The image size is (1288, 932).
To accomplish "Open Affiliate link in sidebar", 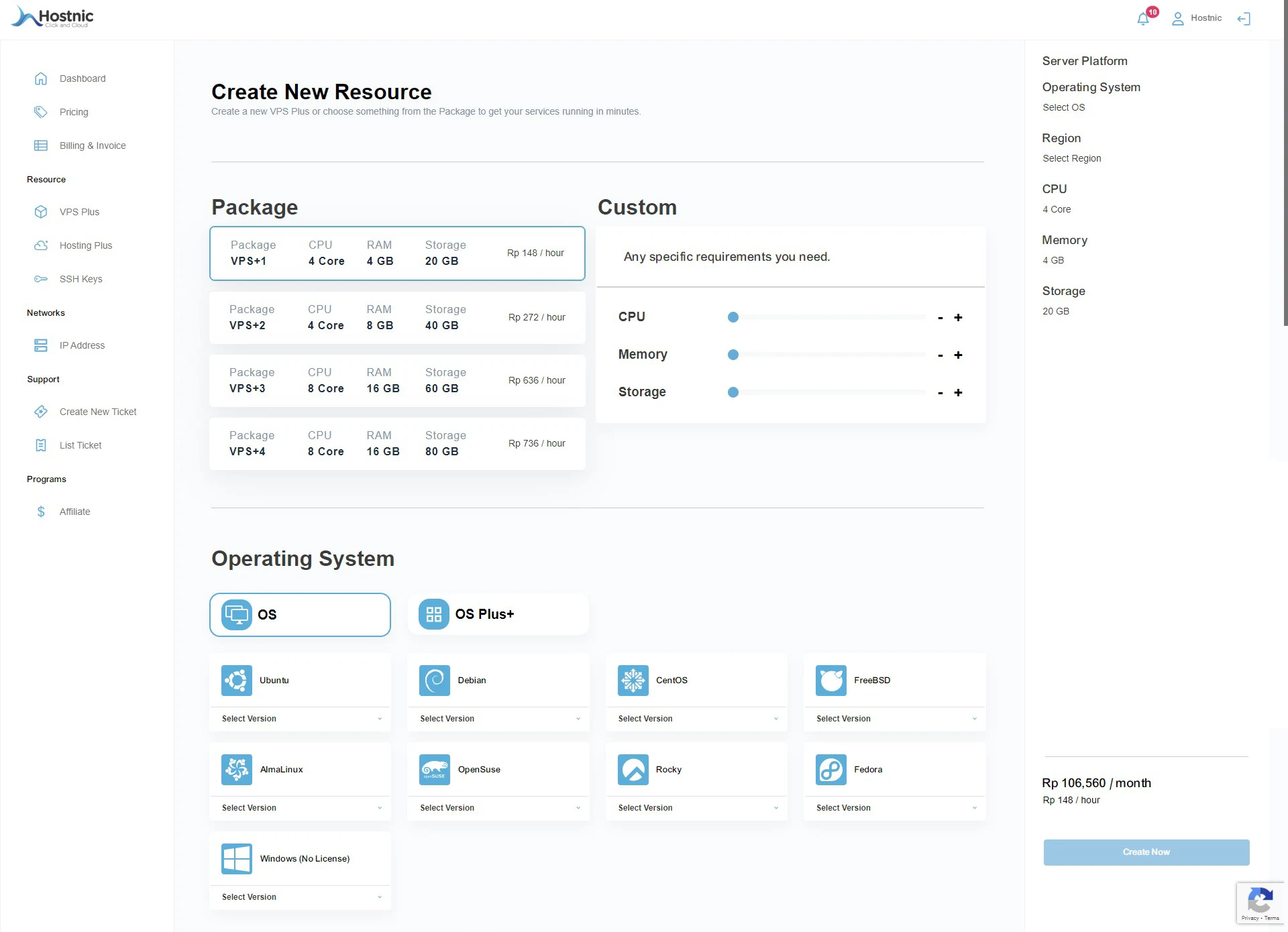I will click(x=74, y=512).
